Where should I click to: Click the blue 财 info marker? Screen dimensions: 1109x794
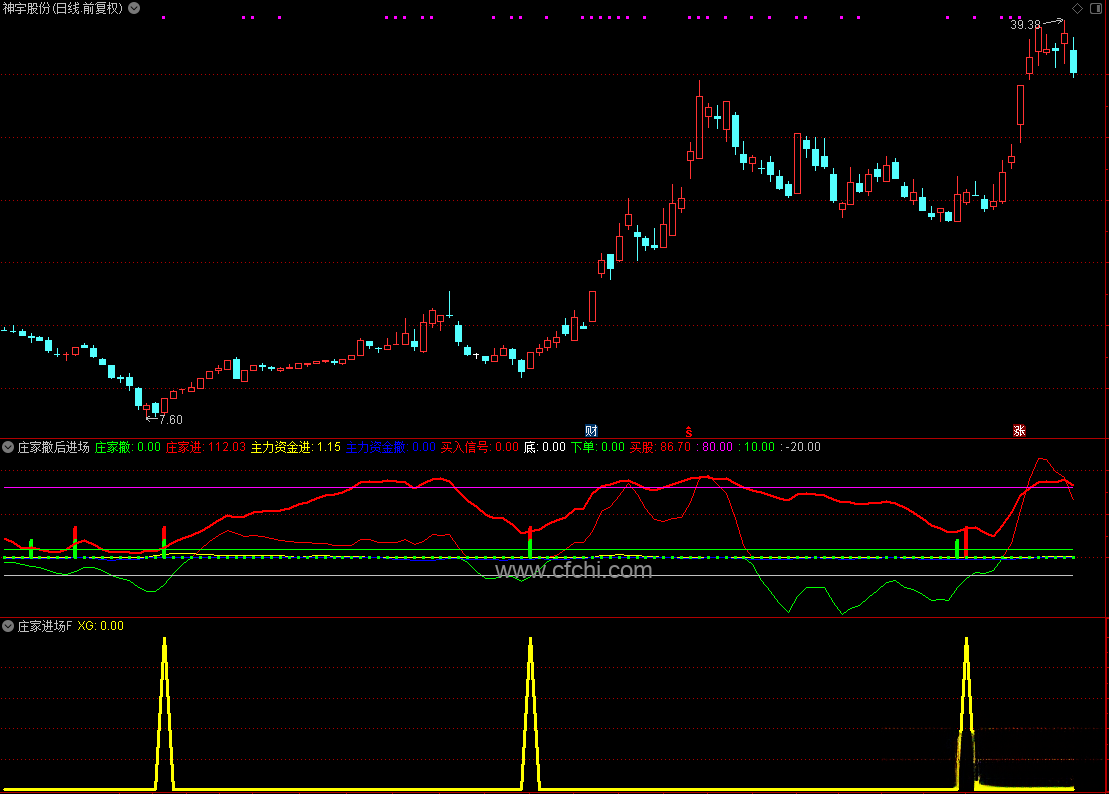pos(591,431)
